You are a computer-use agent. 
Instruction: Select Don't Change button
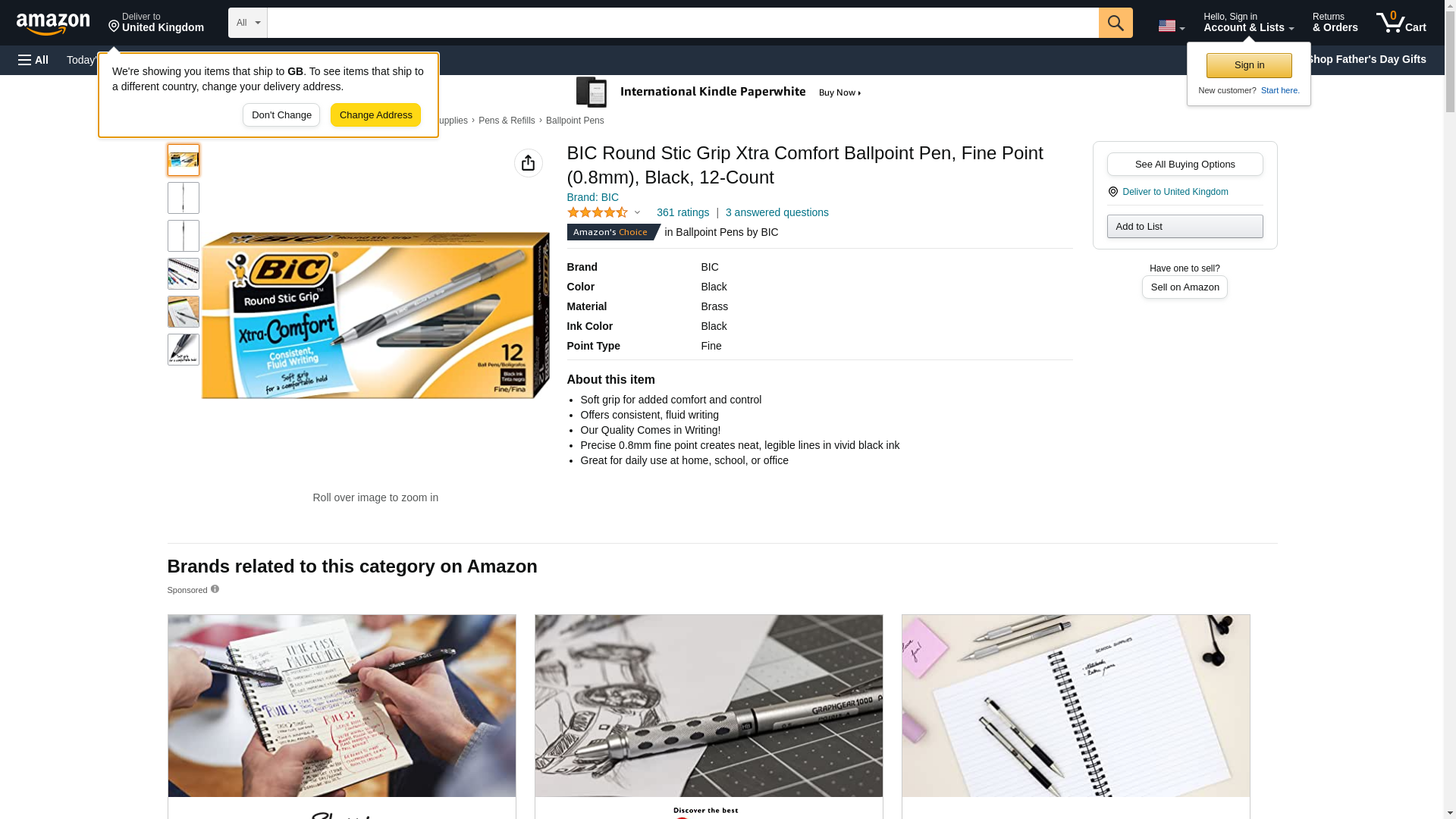281,115
